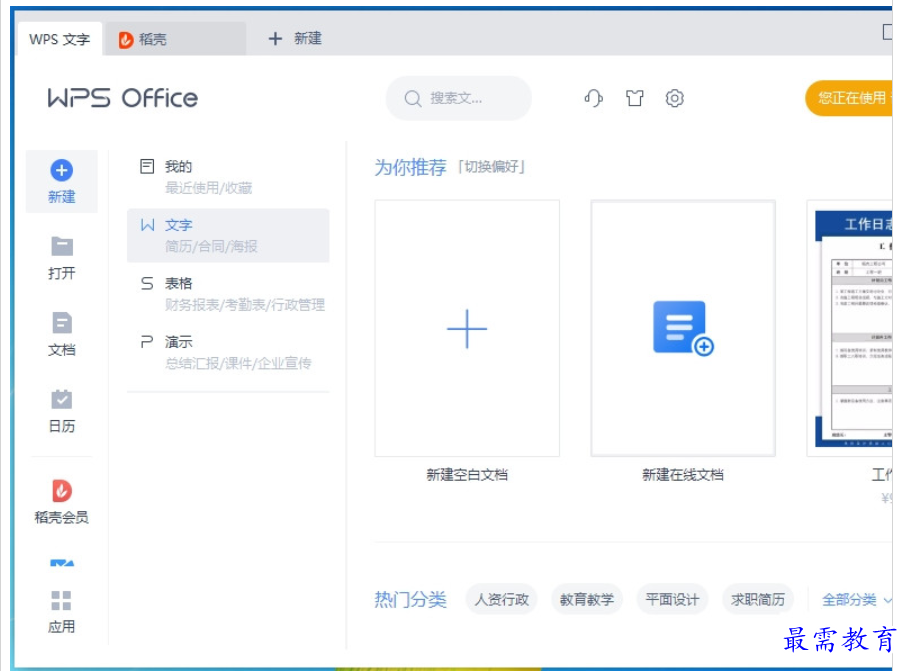Click the 搜索文 search field
This screenshot has height=671, width=905.
coord(458,99)
